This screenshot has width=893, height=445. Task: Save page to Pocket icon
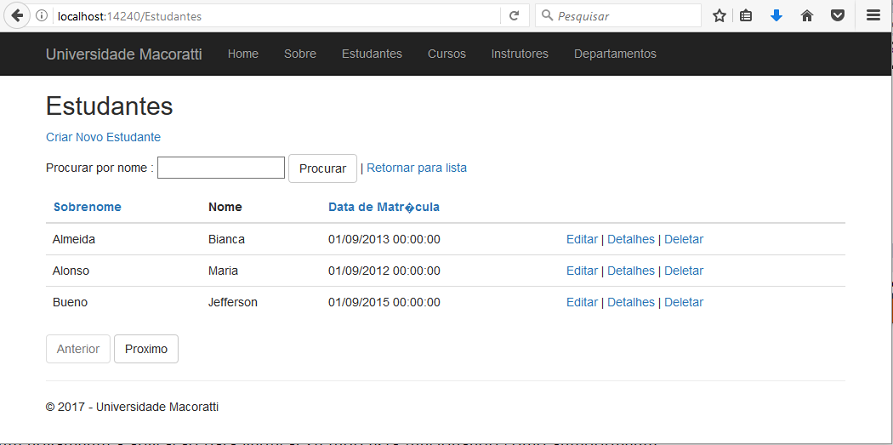(837, 16)
